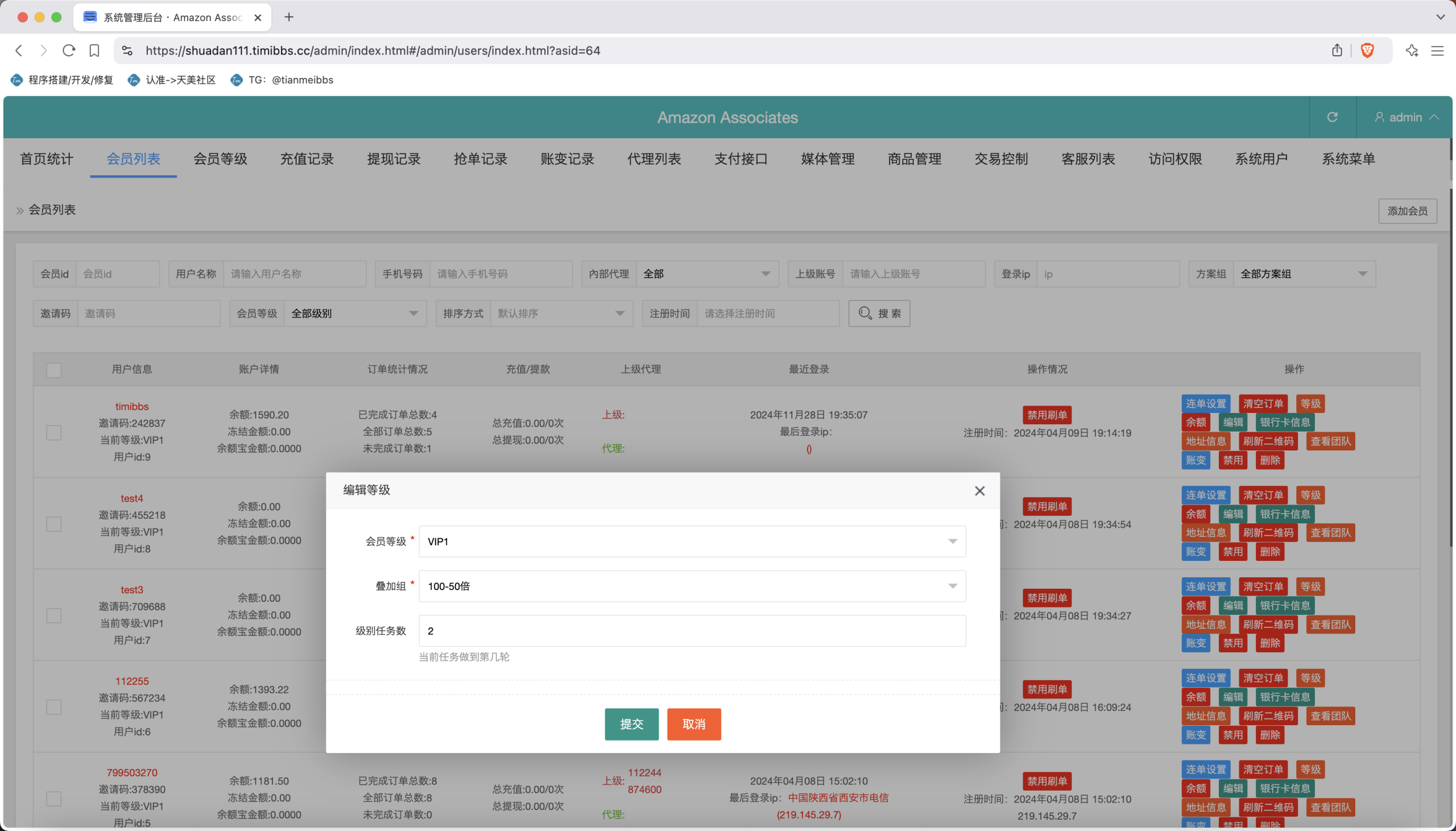Viewport: 1456px width, 831px height.
Task: Close the 系统管理后台 browser tab
Action: pos(258,17)
